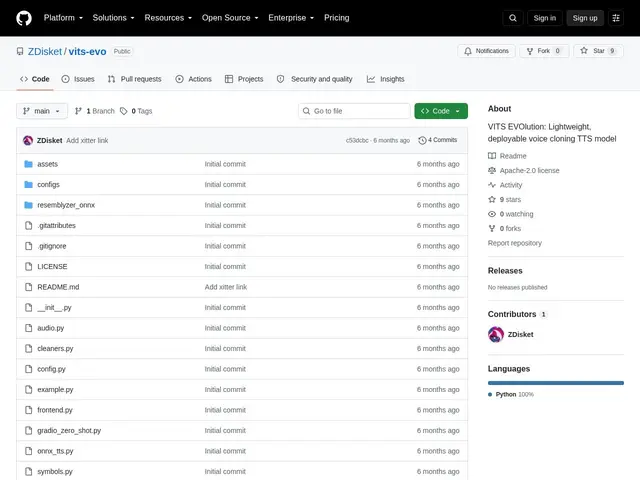
Task: Open the resemblyzer_onnx folder icon
Action: tap(28, 205)
